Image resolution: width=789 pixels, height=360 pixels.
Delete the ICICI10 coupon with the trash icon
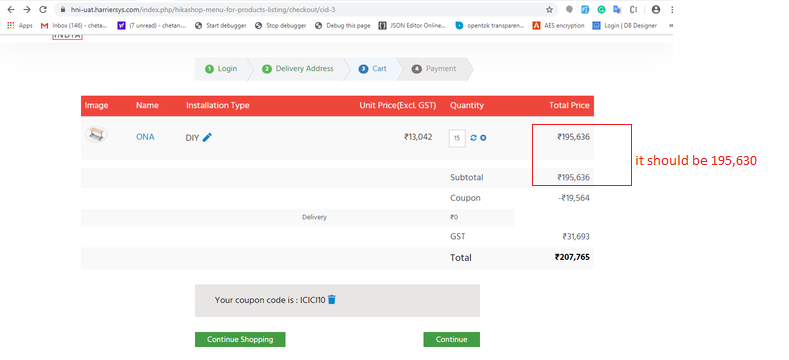coord(332,299)
